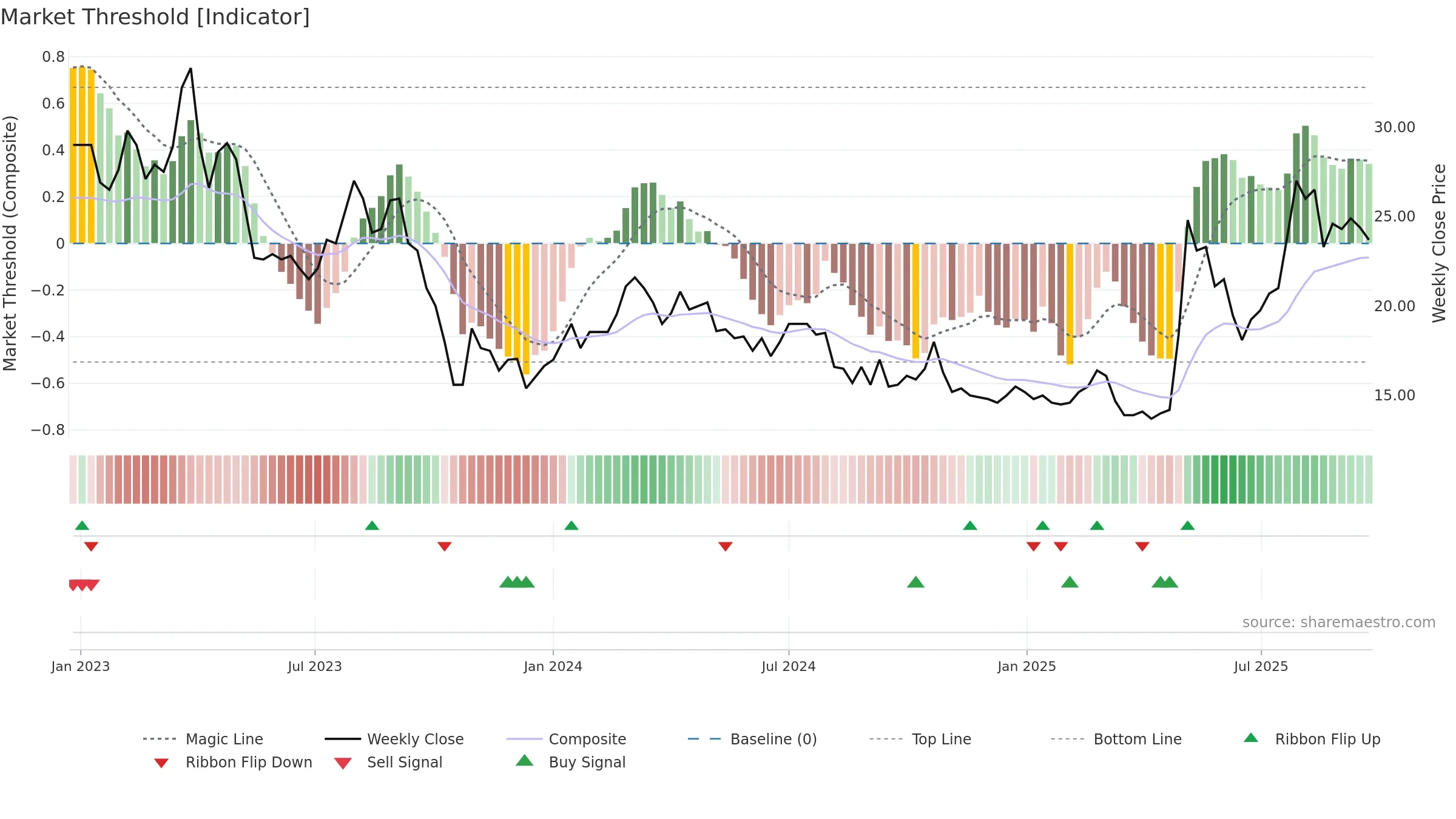Click the 0.8 left axis tick label
Image resolution: width=1456 pixels, height=819 pixels.
53,57
